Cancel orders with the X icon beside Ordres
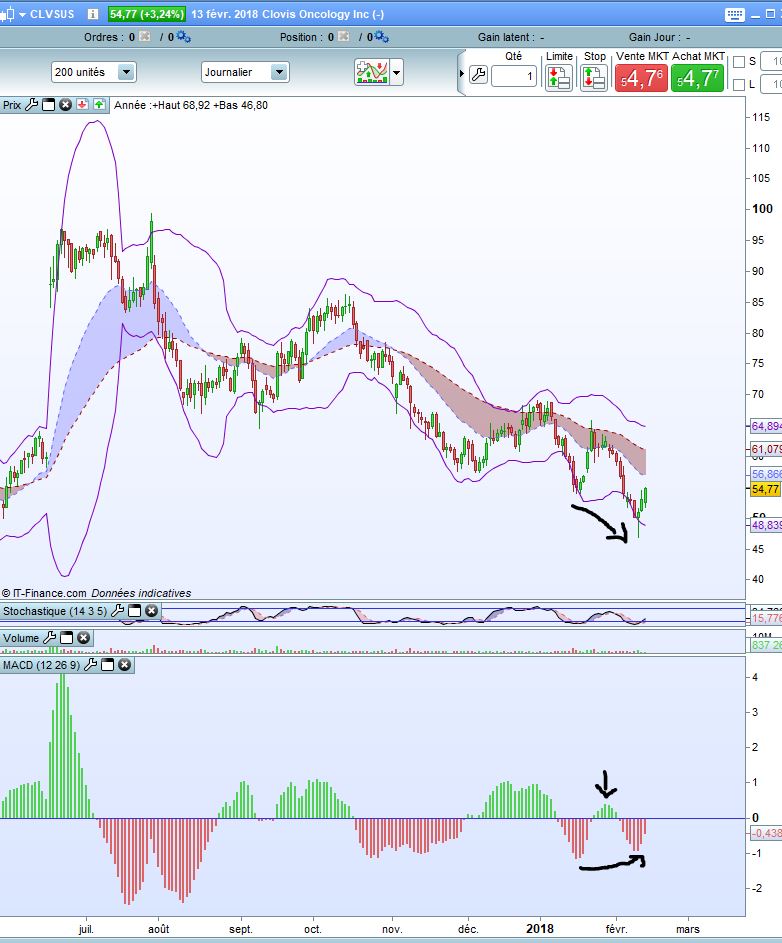This screenshot has width=782, height=943. (144, 37)
